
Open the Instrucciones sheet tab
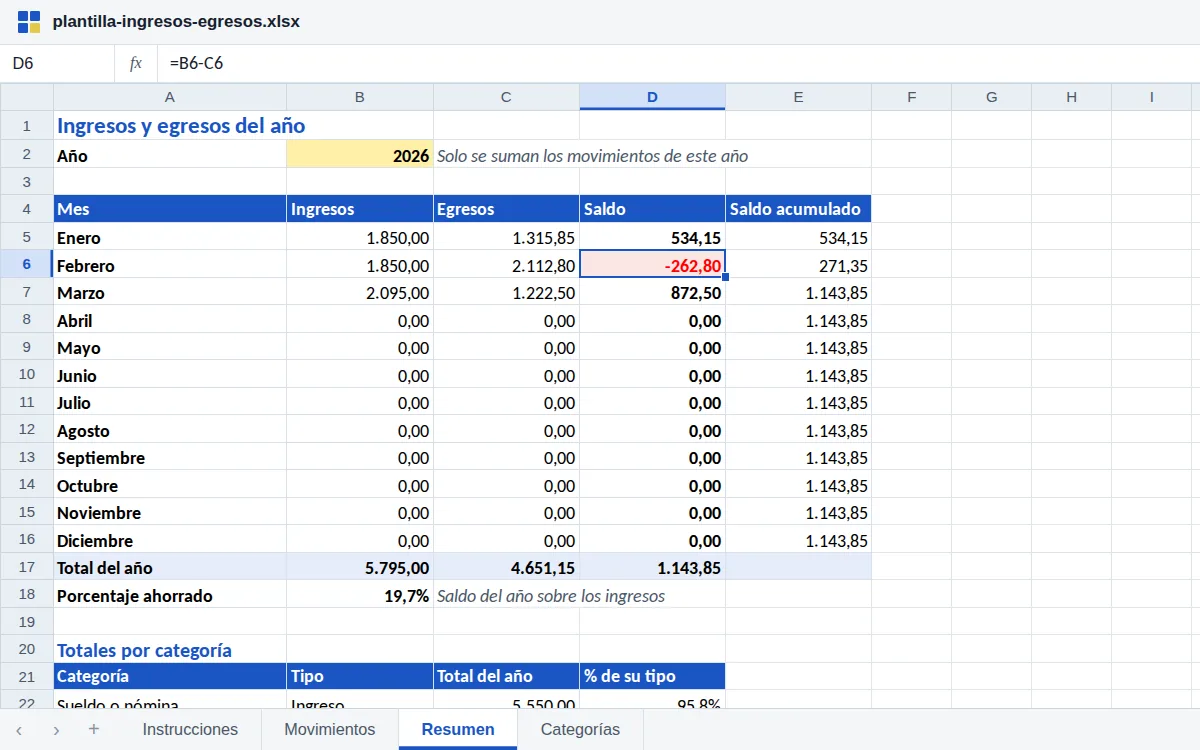point(190,729)
